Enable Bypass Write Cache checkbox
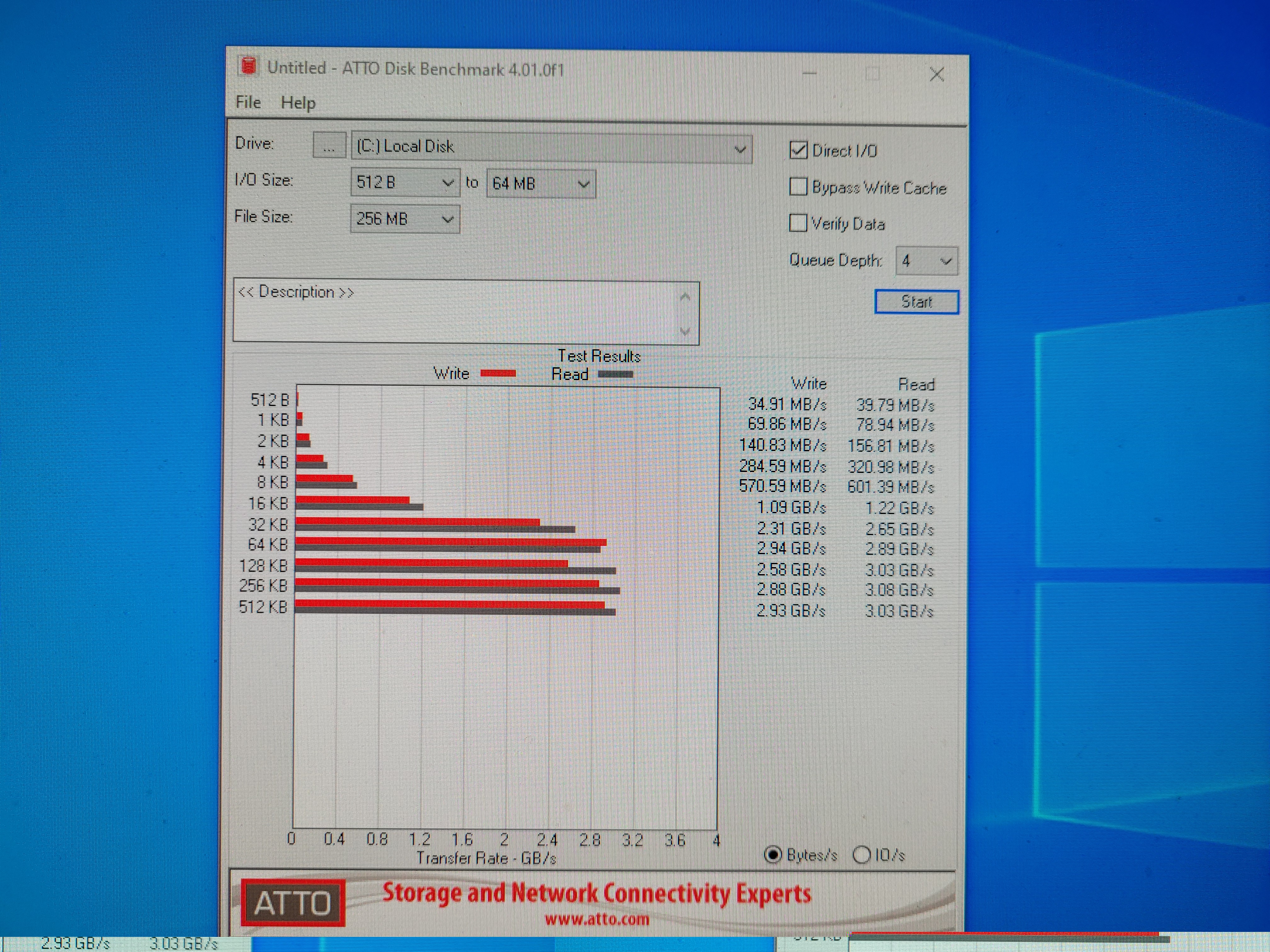Screen dimensions: 1270x952 pos(798,186)
